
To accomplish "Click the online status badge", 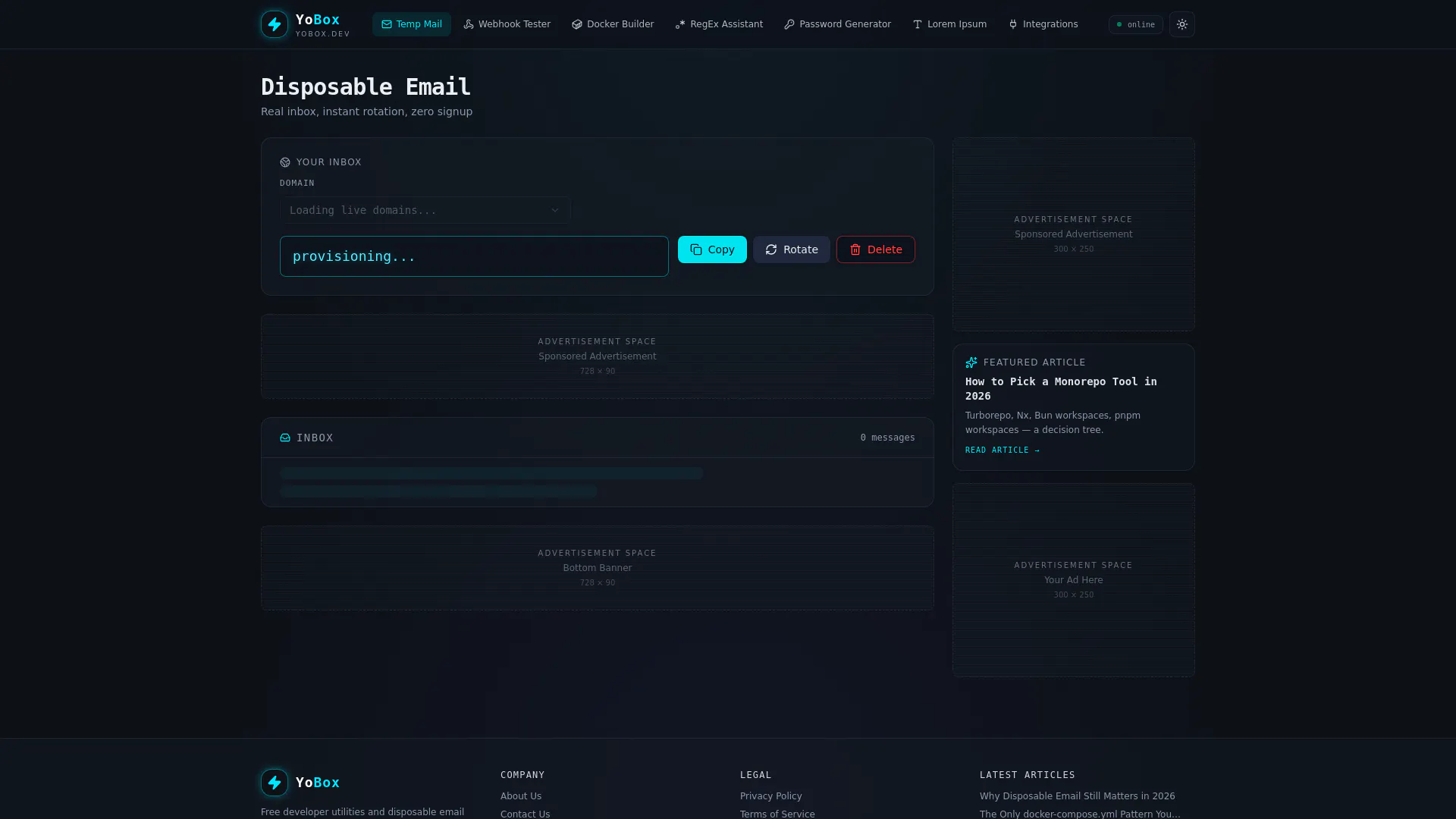I will coord(1135,24).
